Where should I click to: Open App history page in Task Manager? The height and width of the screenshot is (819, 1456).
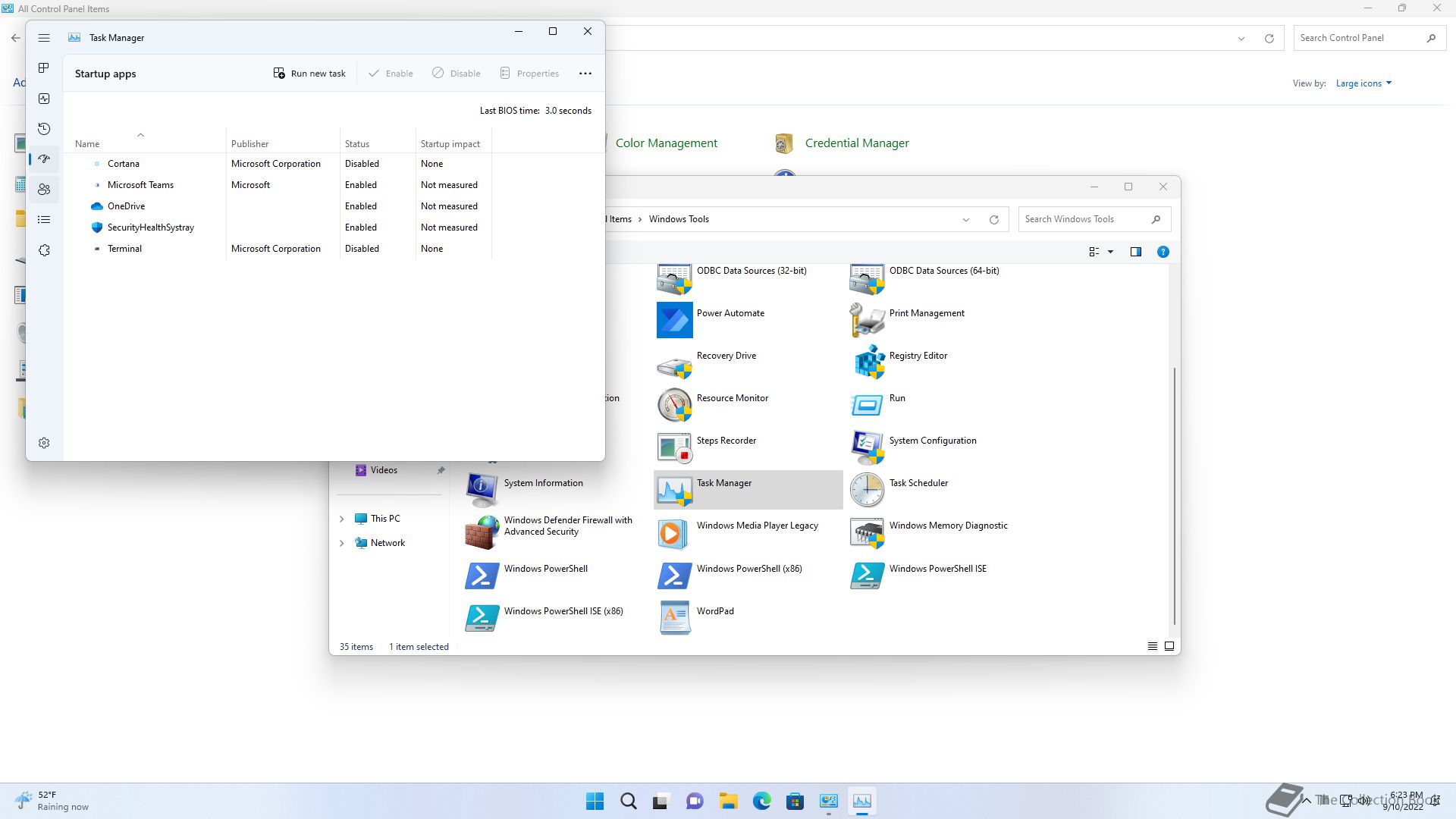(44, 129)
